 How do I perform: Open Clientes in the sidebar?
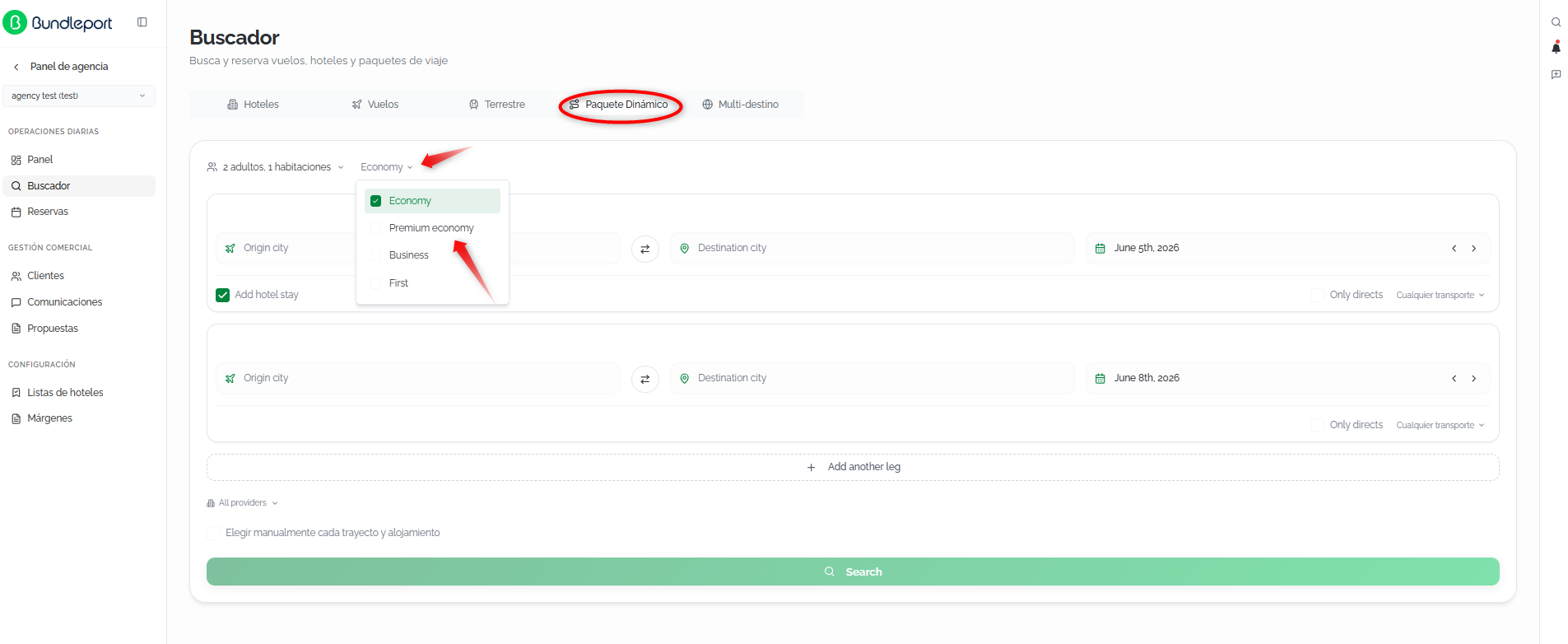(x=79, y=276)
